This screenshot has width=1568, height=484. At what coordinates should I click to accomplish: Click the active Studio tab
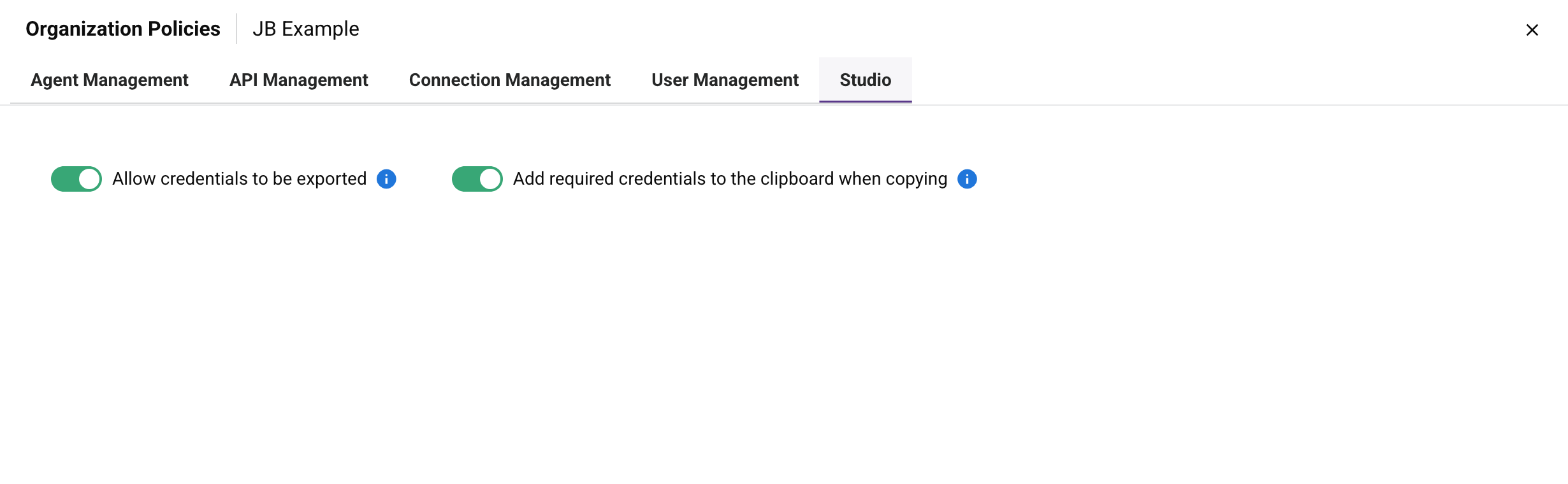tap(865, 80)
